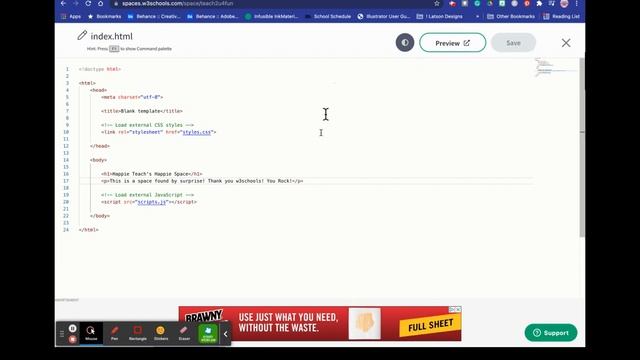This screenshot has height=360, width=640.
Task: Grab the recorder toolbar drag handle
Action: 62,334
